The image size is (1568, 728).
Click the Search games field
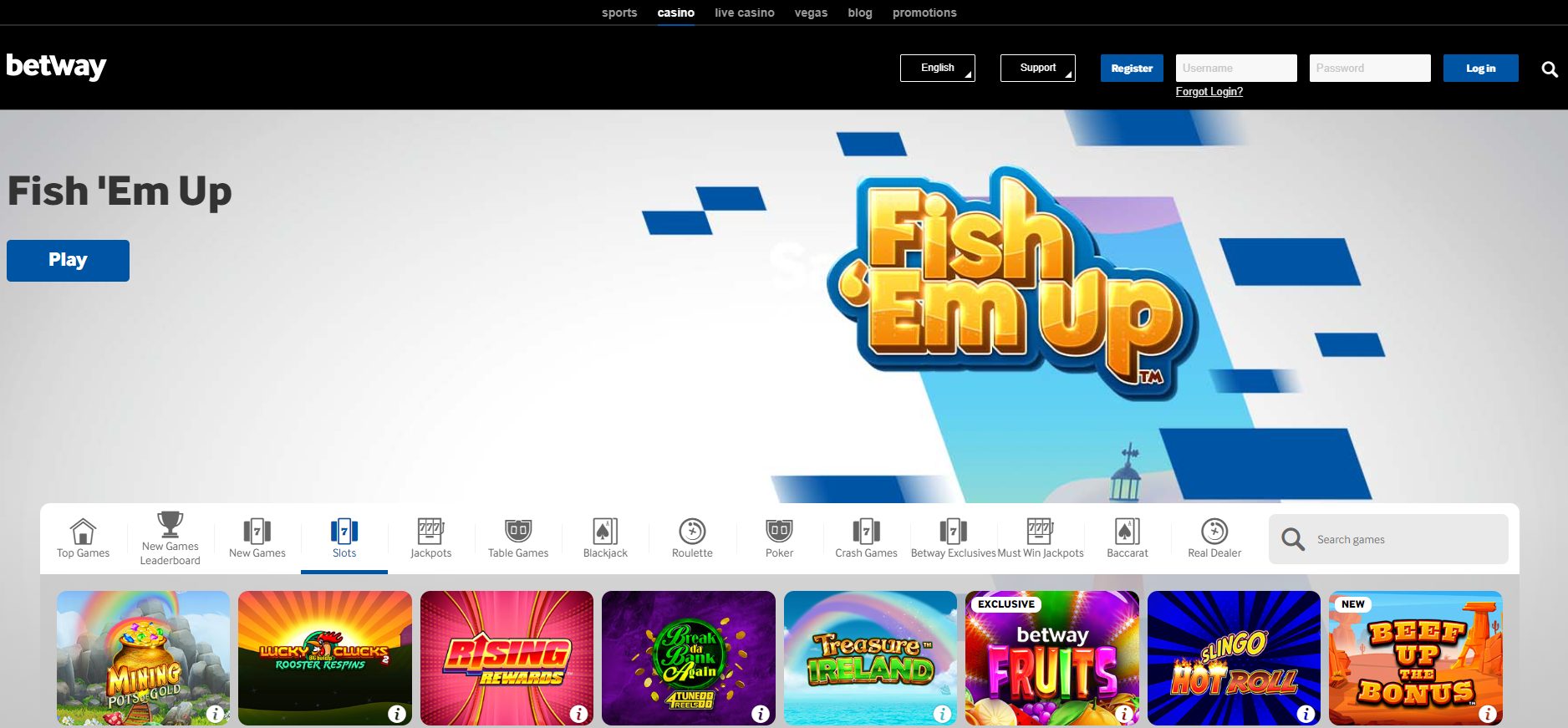(1388, 539)
